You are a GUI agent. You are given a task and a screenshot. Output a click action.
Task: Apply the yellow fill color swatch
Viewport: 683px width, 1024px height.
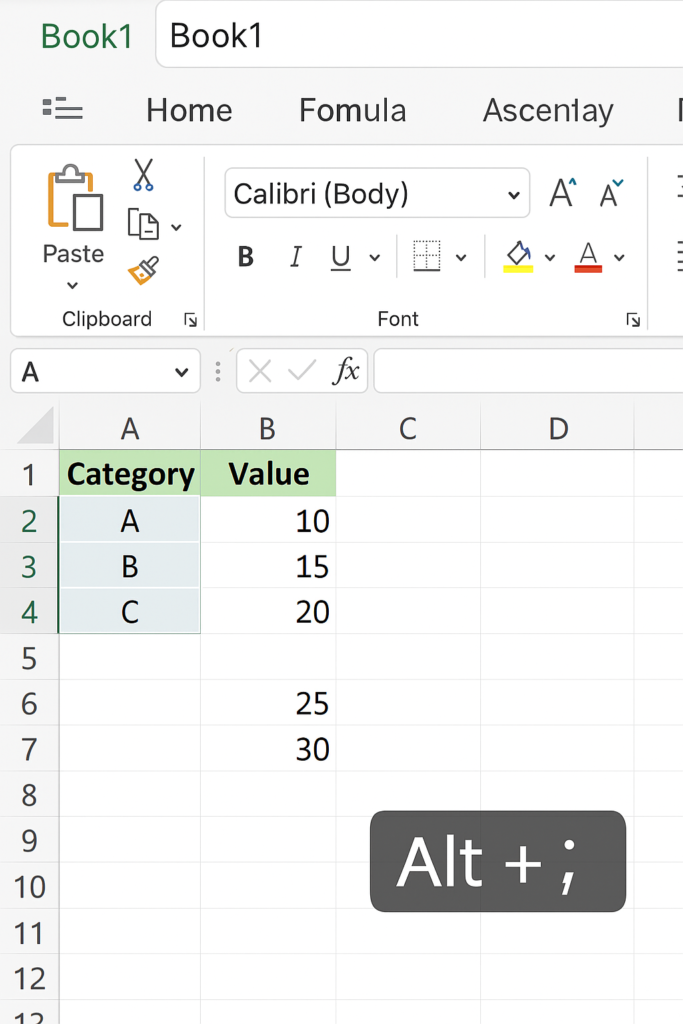click(x=518, y=257)
